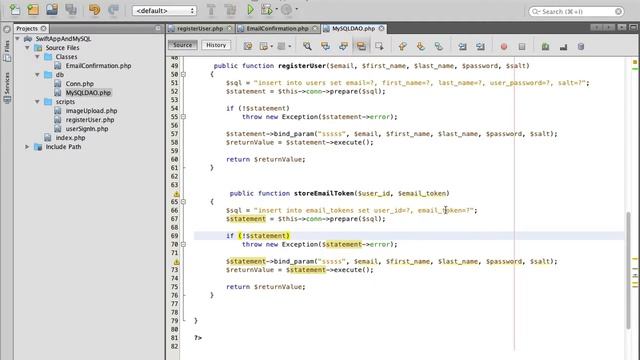Screen dimensions: 640x360
Task: Toggle Highlight Search in editor toolbar
Action: [361, 46]
